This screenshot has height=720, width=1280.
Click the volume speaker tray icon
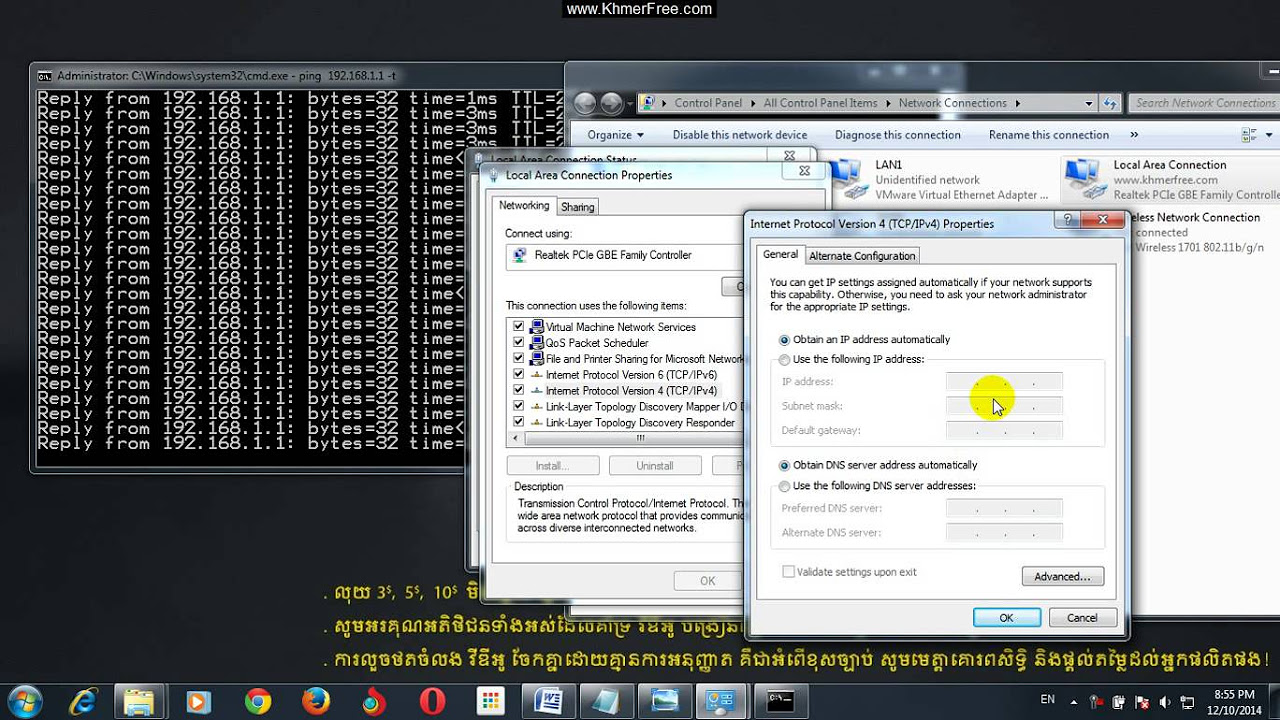coord(1164,702)
